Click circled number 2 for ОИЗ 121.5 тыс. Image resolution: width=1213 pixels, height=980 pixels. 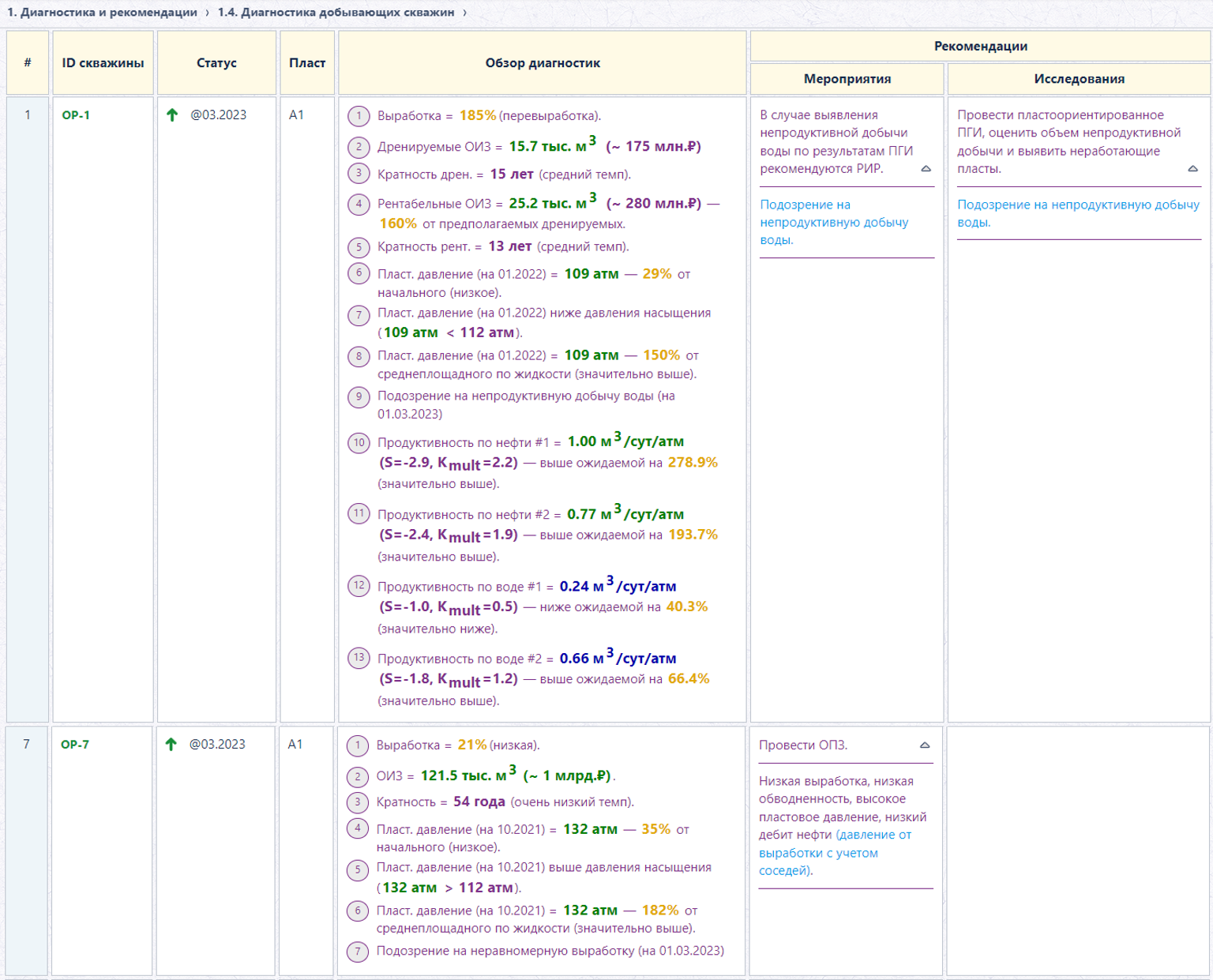pyautogui.click(x=357, y=776)
